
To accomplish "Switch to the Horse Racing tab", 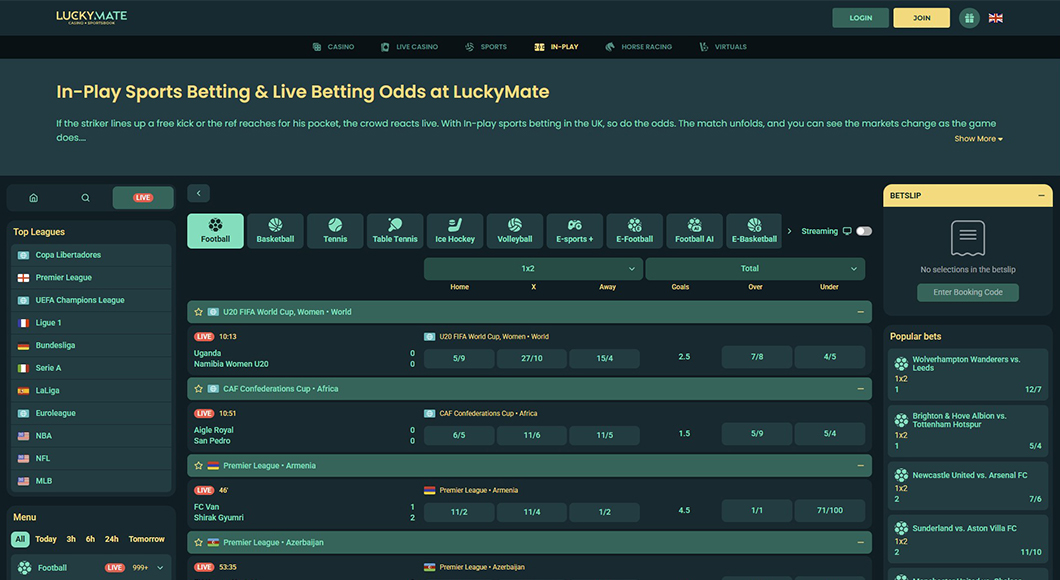I will pyautogui.click(x=638, y=46).
